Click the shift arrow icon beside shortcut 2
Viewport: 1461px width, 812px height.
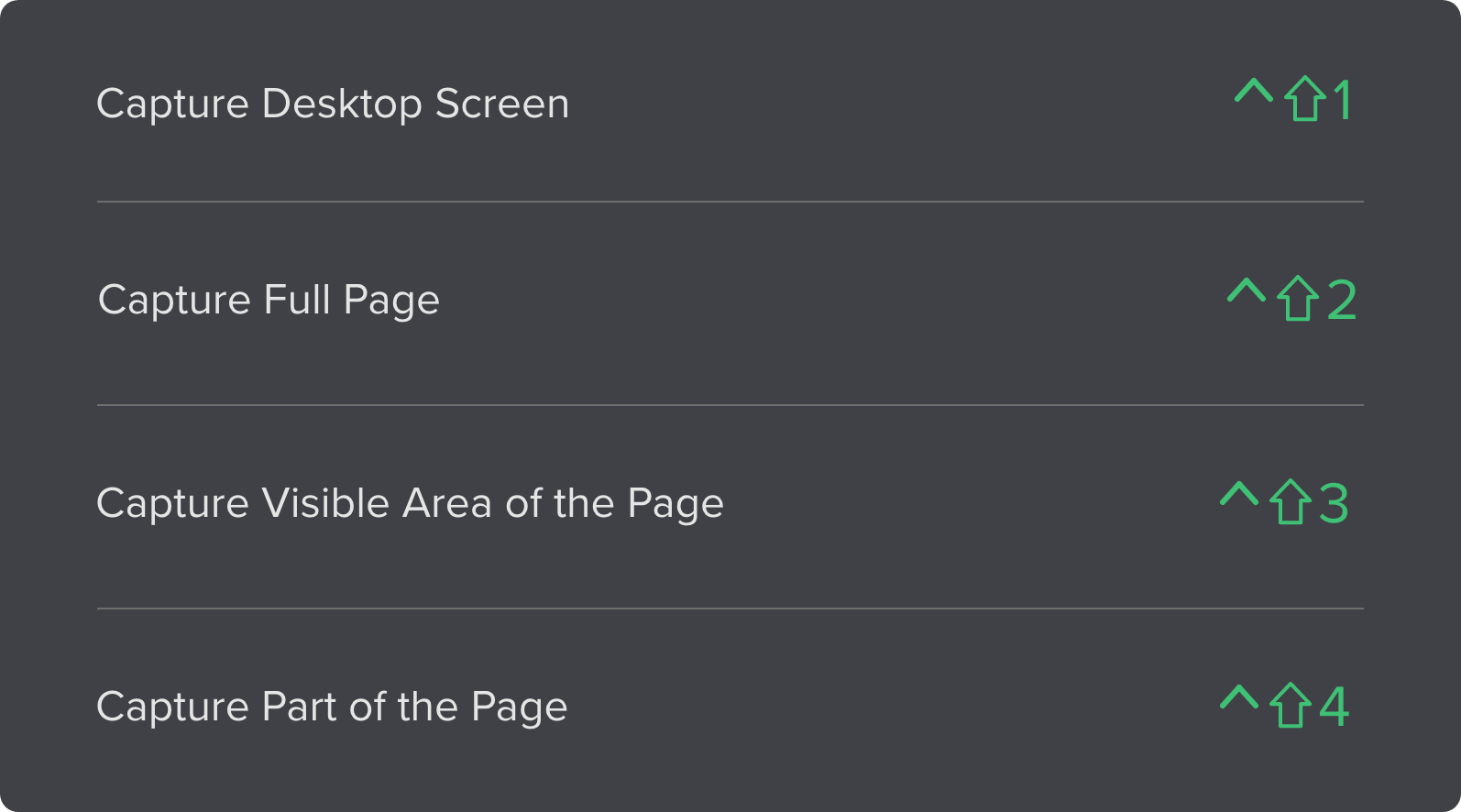coord(1298,299)
